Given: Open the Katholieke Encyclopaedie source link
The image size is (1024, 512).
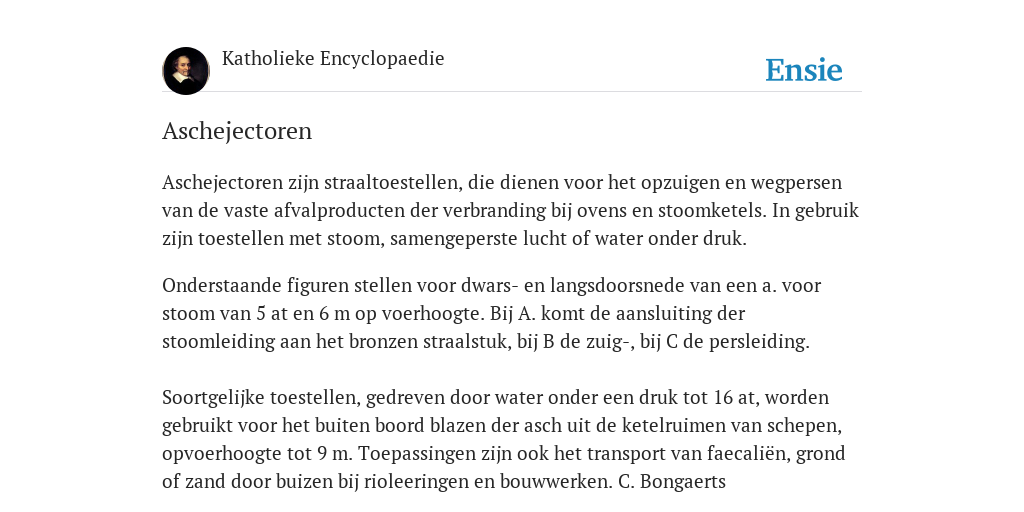Looking at the screenshot, I should coord(333,58).
